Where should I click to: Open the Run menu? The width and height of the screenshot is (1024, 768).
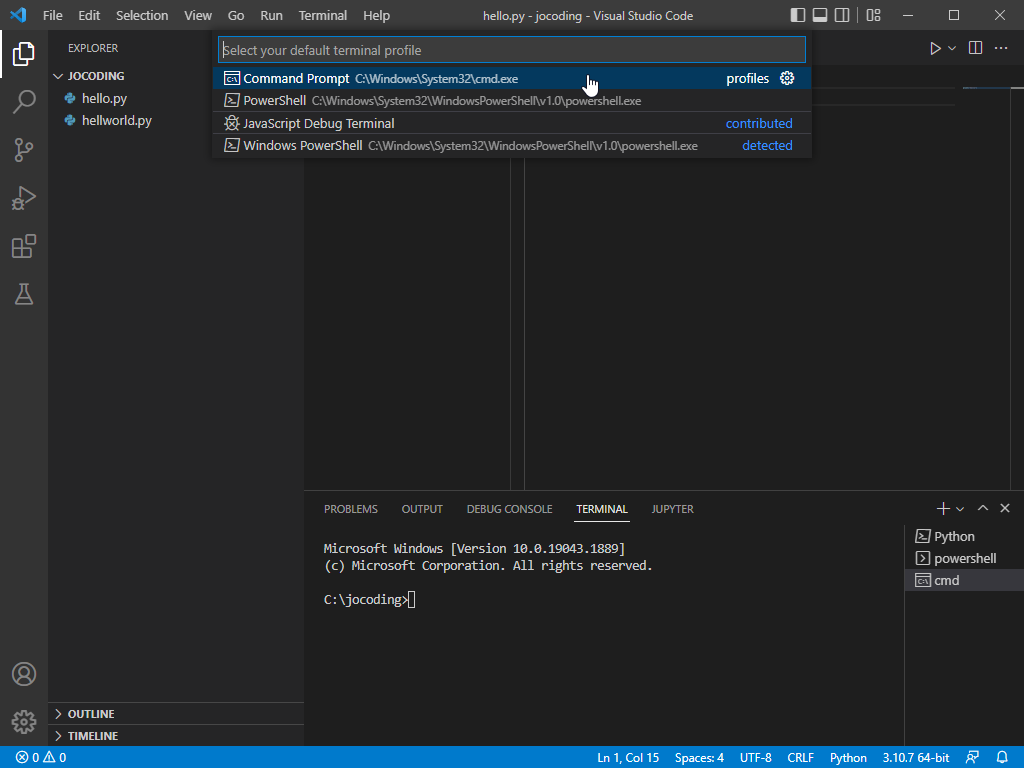point(271,15)
